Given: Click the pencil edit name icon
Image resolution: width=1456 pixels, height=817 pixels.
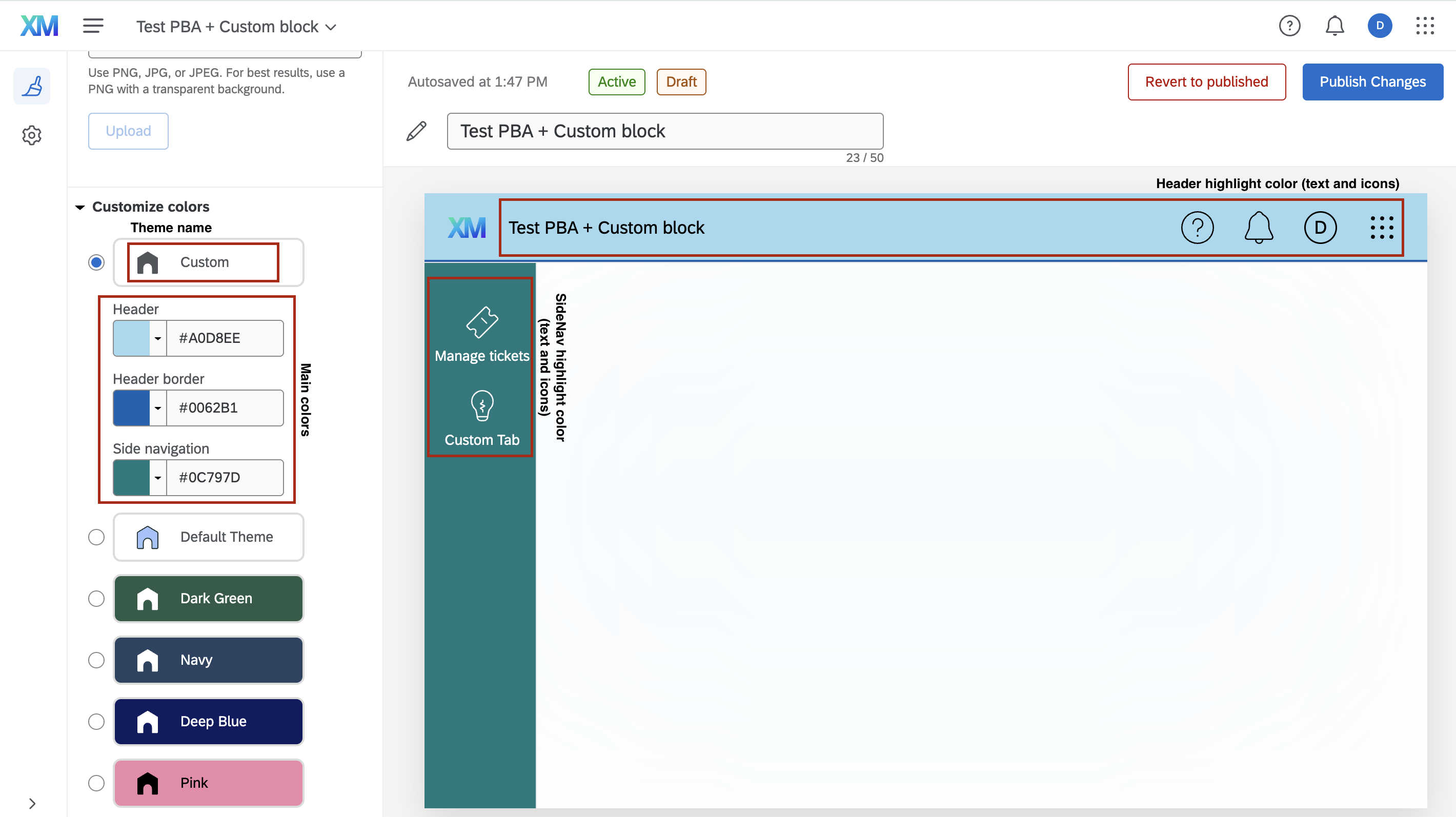Looking at the screenshot, I should (x=417, y=131).
